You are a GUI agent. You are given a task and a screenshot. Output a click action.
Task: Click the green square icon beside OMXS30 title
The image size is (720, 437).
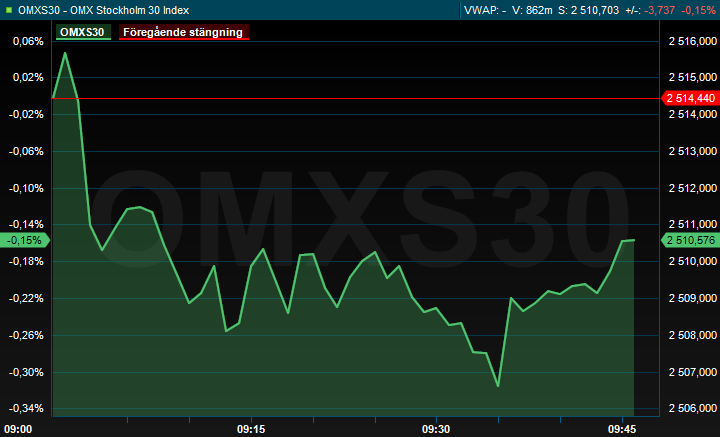pos(9,10)
